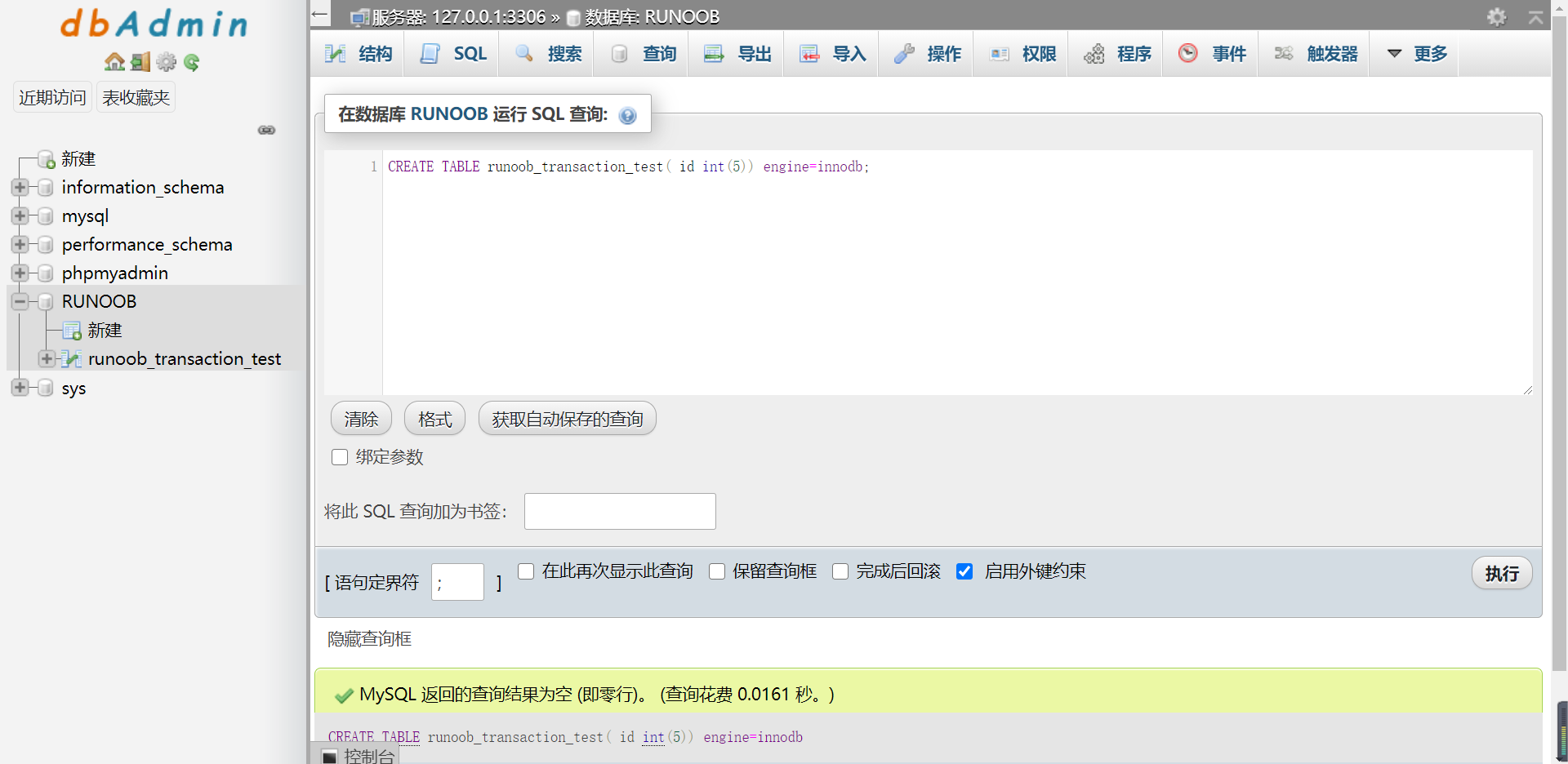Image resolution: width=1568 pixels, height=764 pixels.
Task: Expand the information_schema database node
Action: 20,187
